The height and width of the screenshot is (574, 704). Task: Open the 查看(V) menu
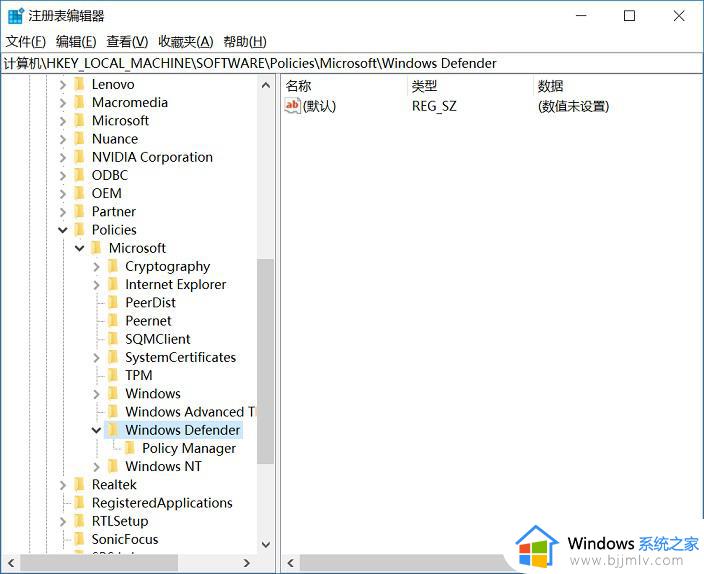tap(127, 42)
